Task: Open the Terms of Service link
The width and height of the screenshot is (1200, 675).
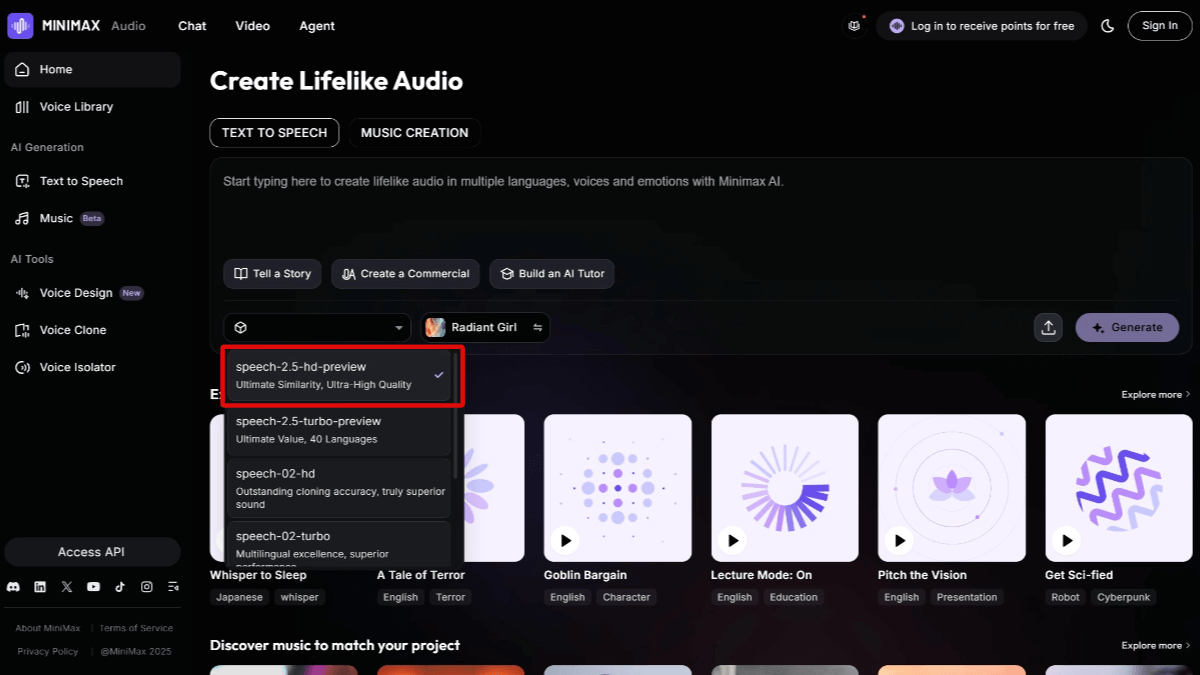Action: (x=136, y=628)
